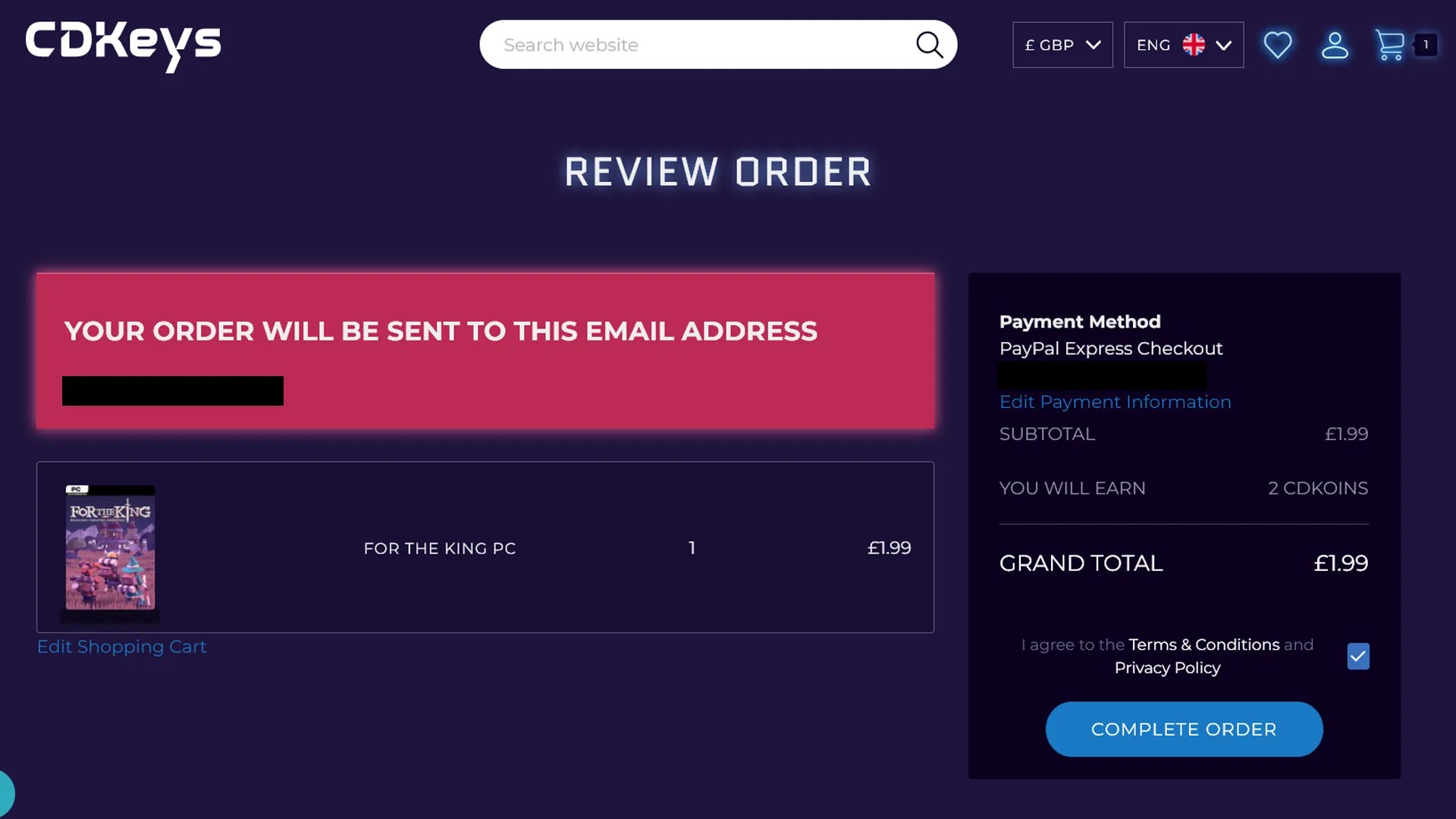This screenshot has height=819, width=1456.
Task: Click inside the Search website field
Action: point(682,45)
